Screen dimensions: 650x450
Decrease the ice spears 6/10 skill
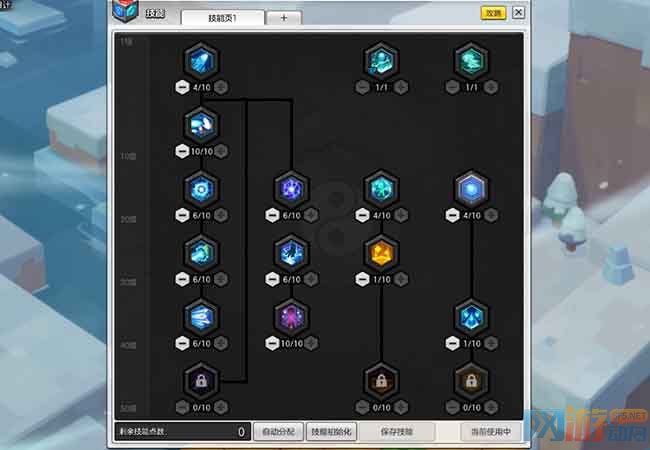[x=182, y=344]
